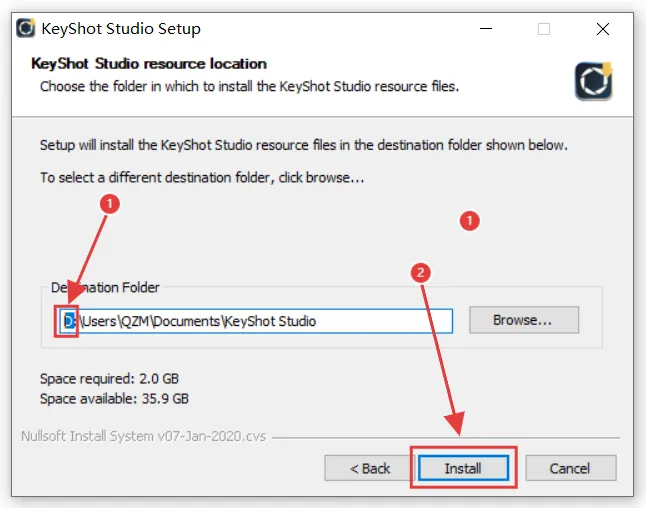The width and height of the screenshot is (646, 508).
Task: Click the standalone red marker 1 above Browse
Action: click(x=470, y=220)
